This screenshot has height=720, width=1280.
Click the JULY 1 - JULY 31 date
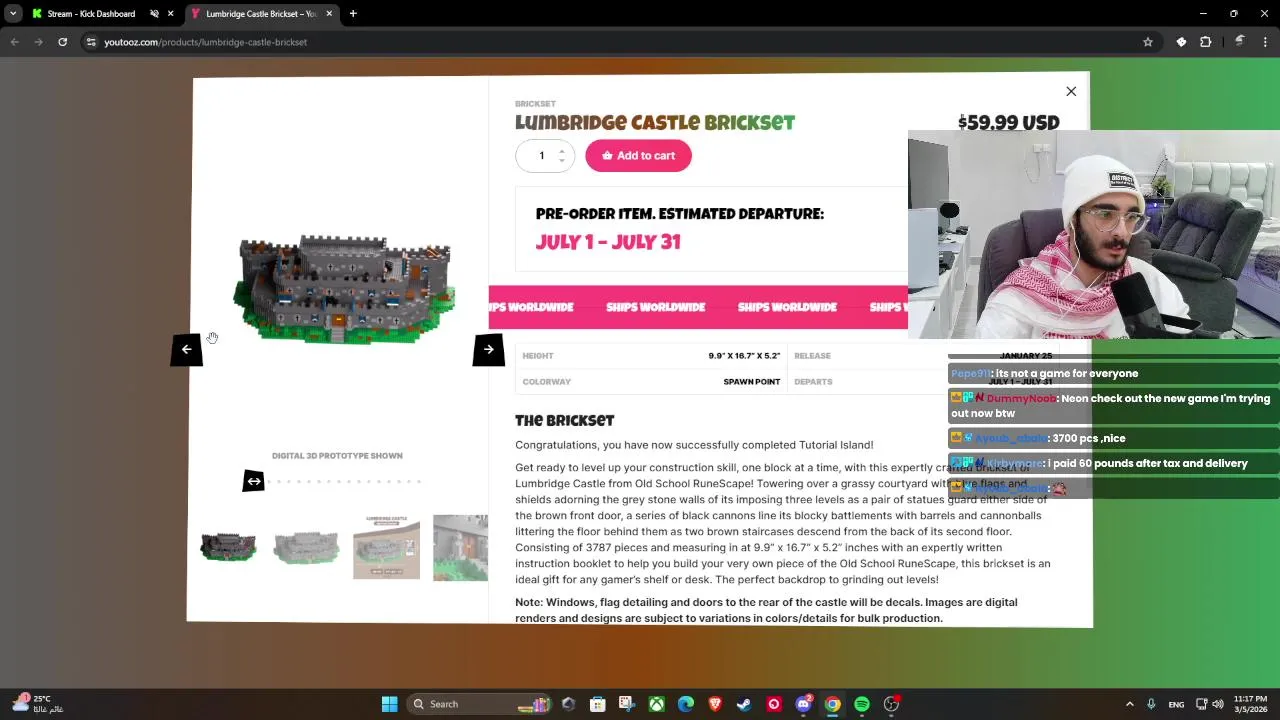pyautogui.click(x=608, y=242)
